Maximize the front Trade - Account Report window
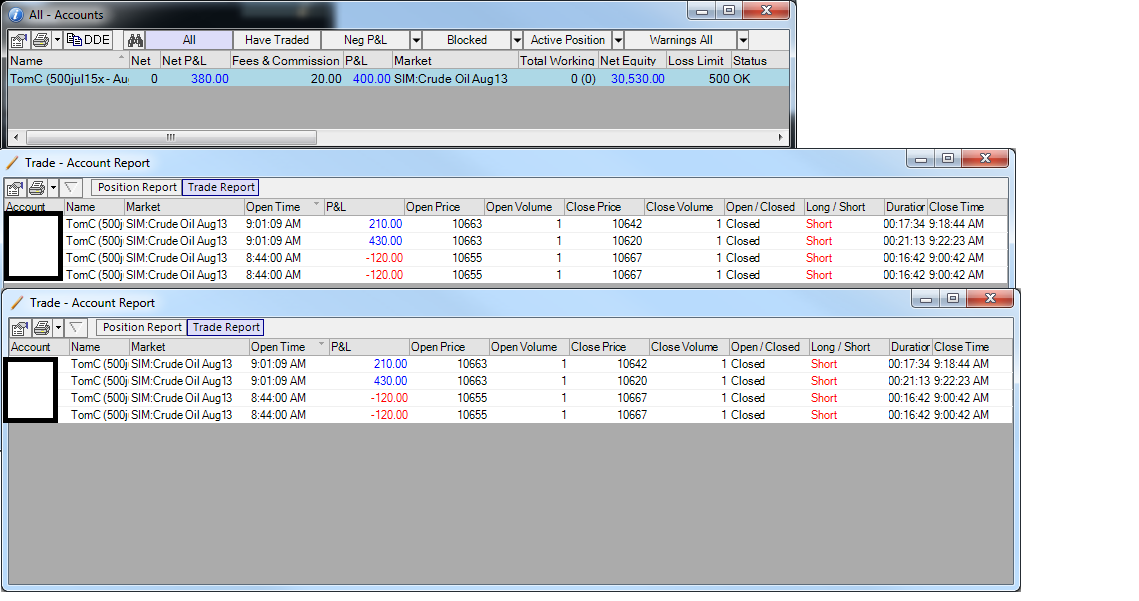The width and height of the screenshot is (1139, 601). (x=953, y=299)
